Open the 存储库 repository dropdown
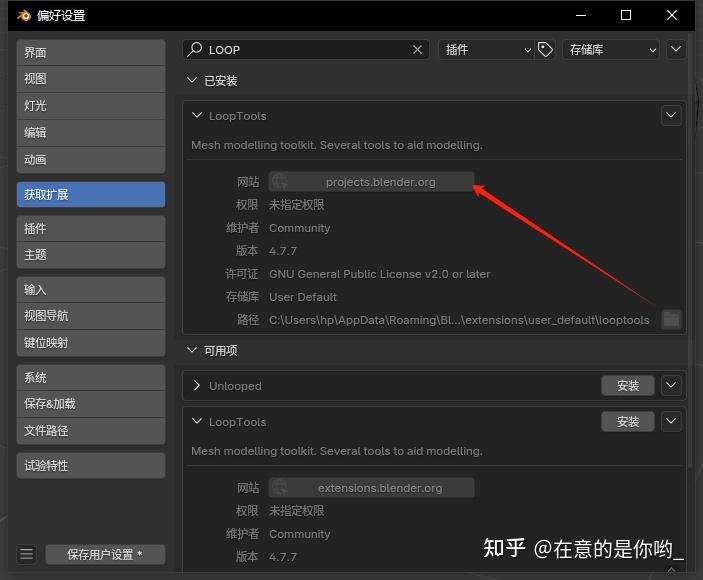 [611, 49]
